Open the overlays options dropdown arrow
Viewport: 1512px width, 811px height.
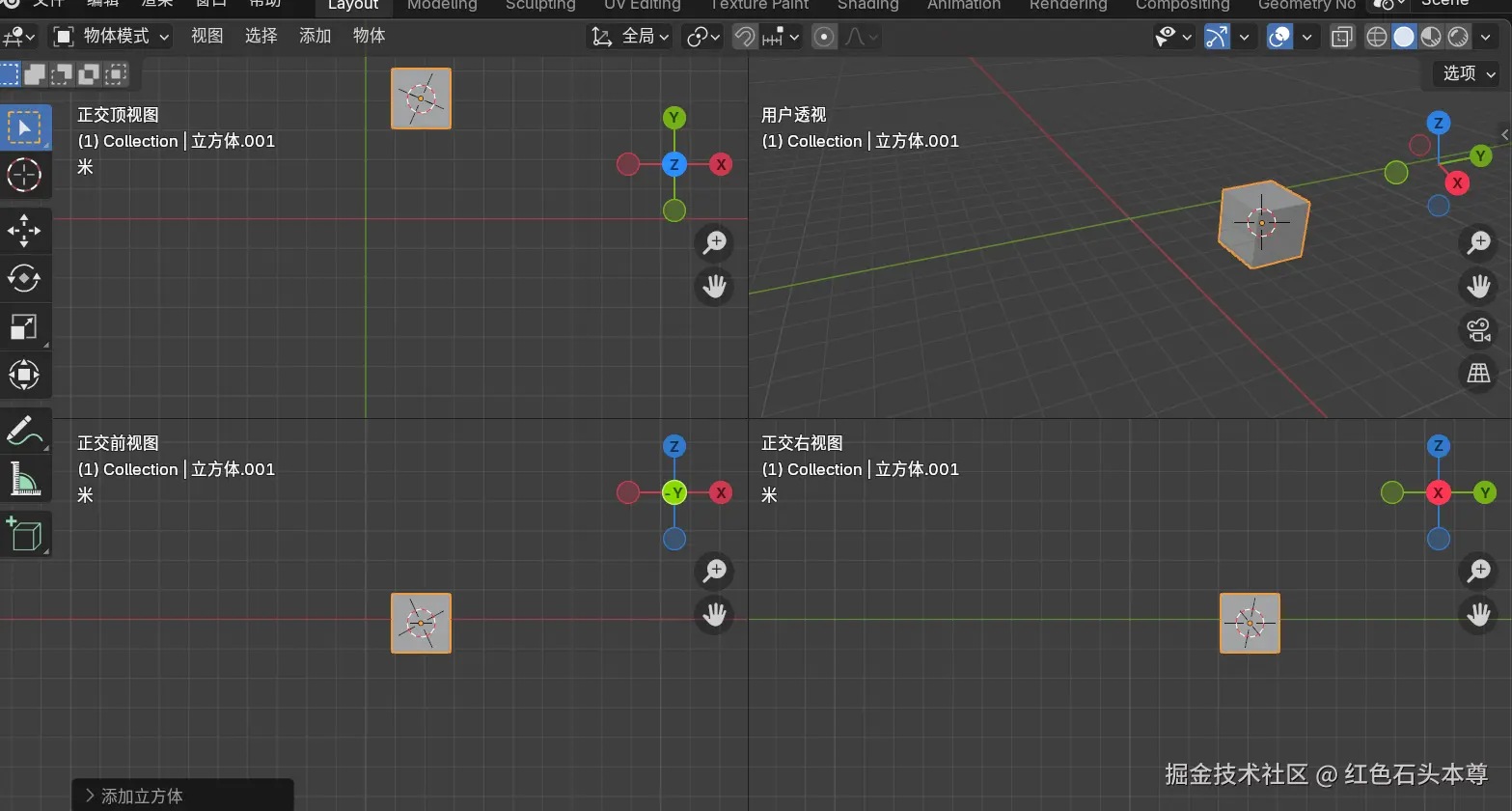click(x=1306, y=37)
